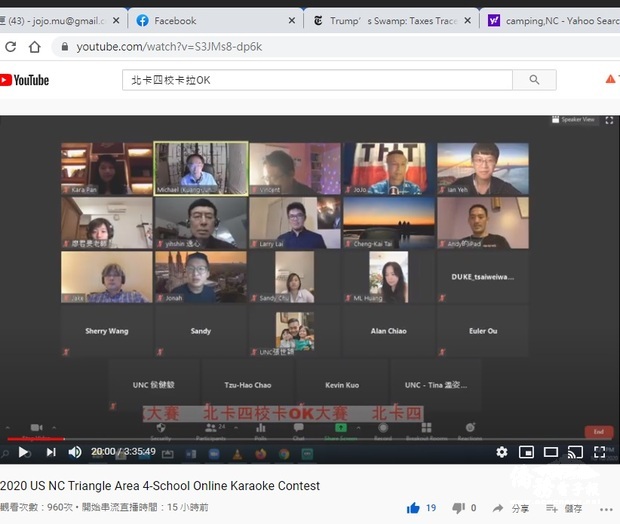Switch to Trump's Swamp NYT tab
Screen dimensions: 620x524
[x=391, y=21]
